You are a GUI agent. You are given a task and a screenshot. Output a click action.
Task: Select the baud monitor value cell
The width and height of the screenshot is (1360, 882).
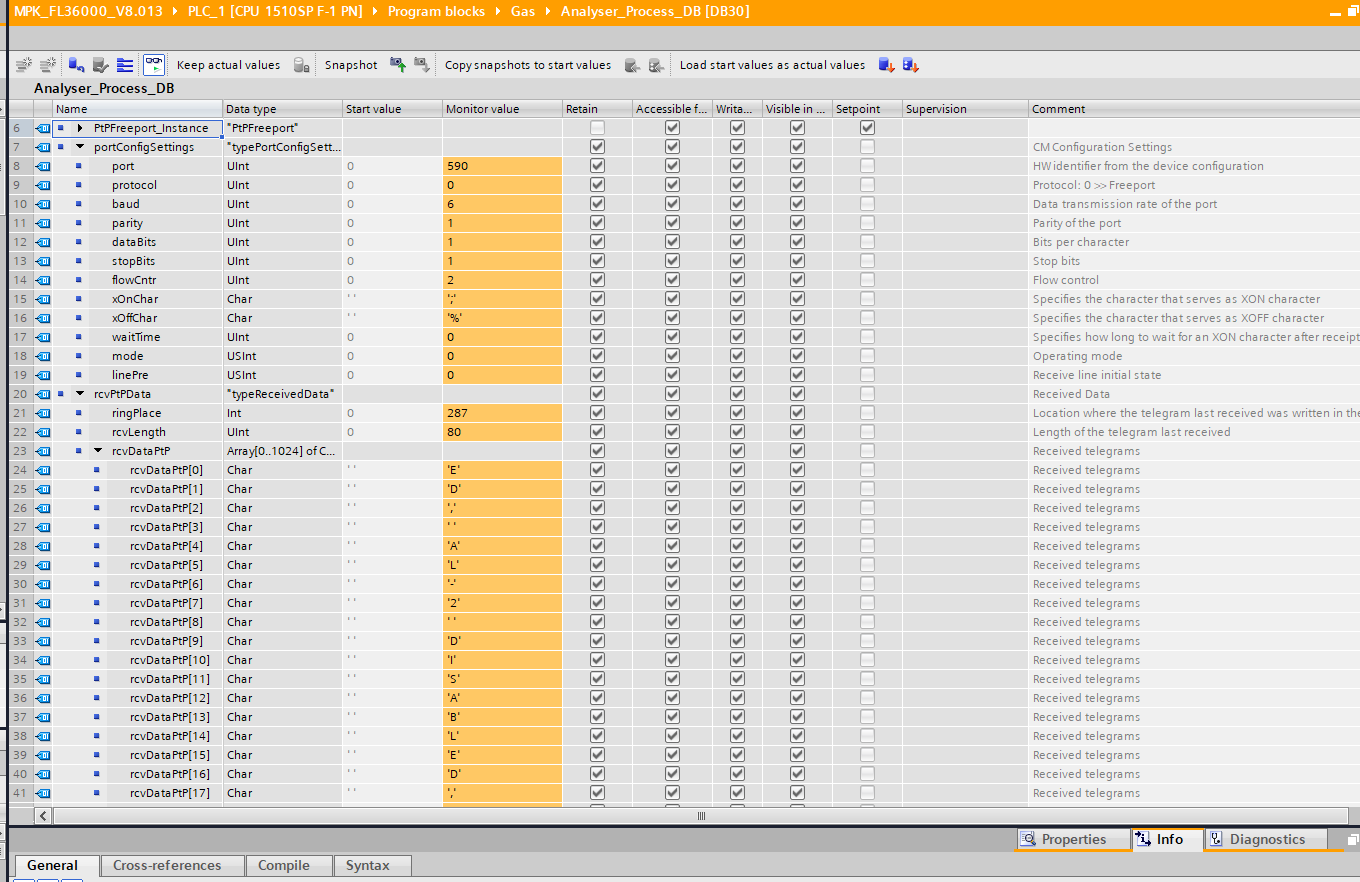click(501, 204)
